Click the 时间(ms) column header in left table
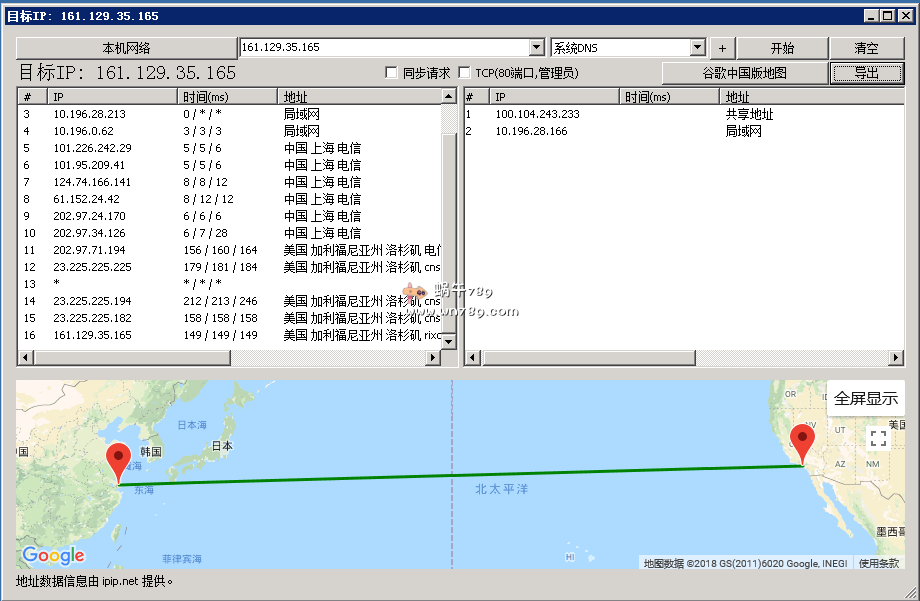920x601 pixels. (226, 97)
